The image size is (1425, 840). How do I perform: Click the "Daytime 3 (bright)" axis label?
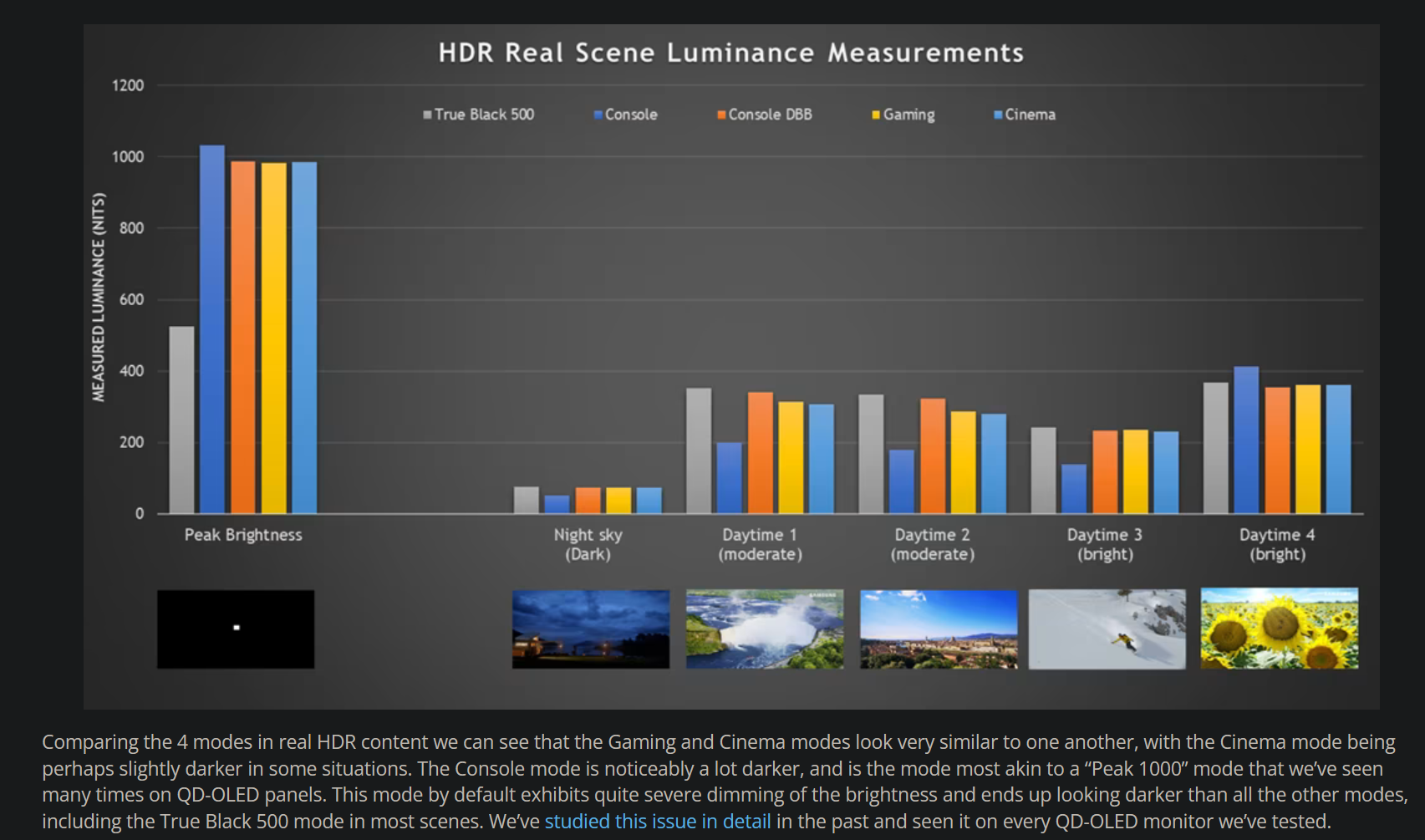tap(1104, 544)
